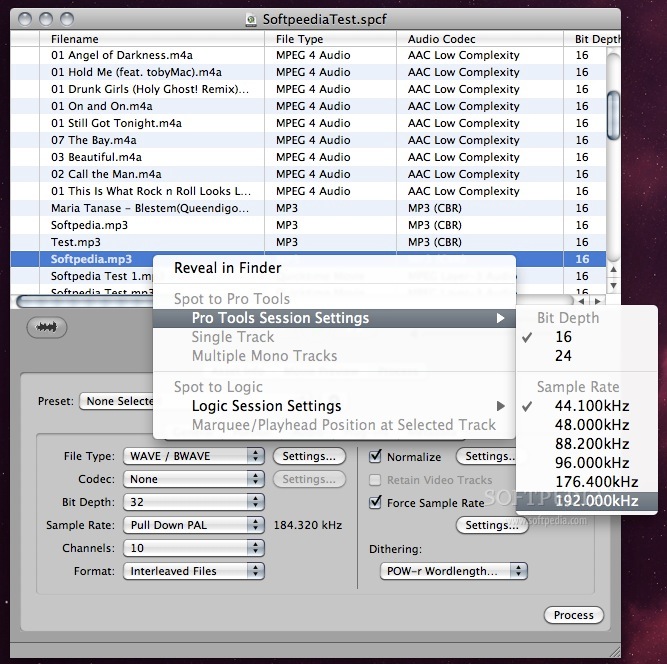Open the Preset dropdown
Viewport: 667px width, 664px height.
pos(116,401)
